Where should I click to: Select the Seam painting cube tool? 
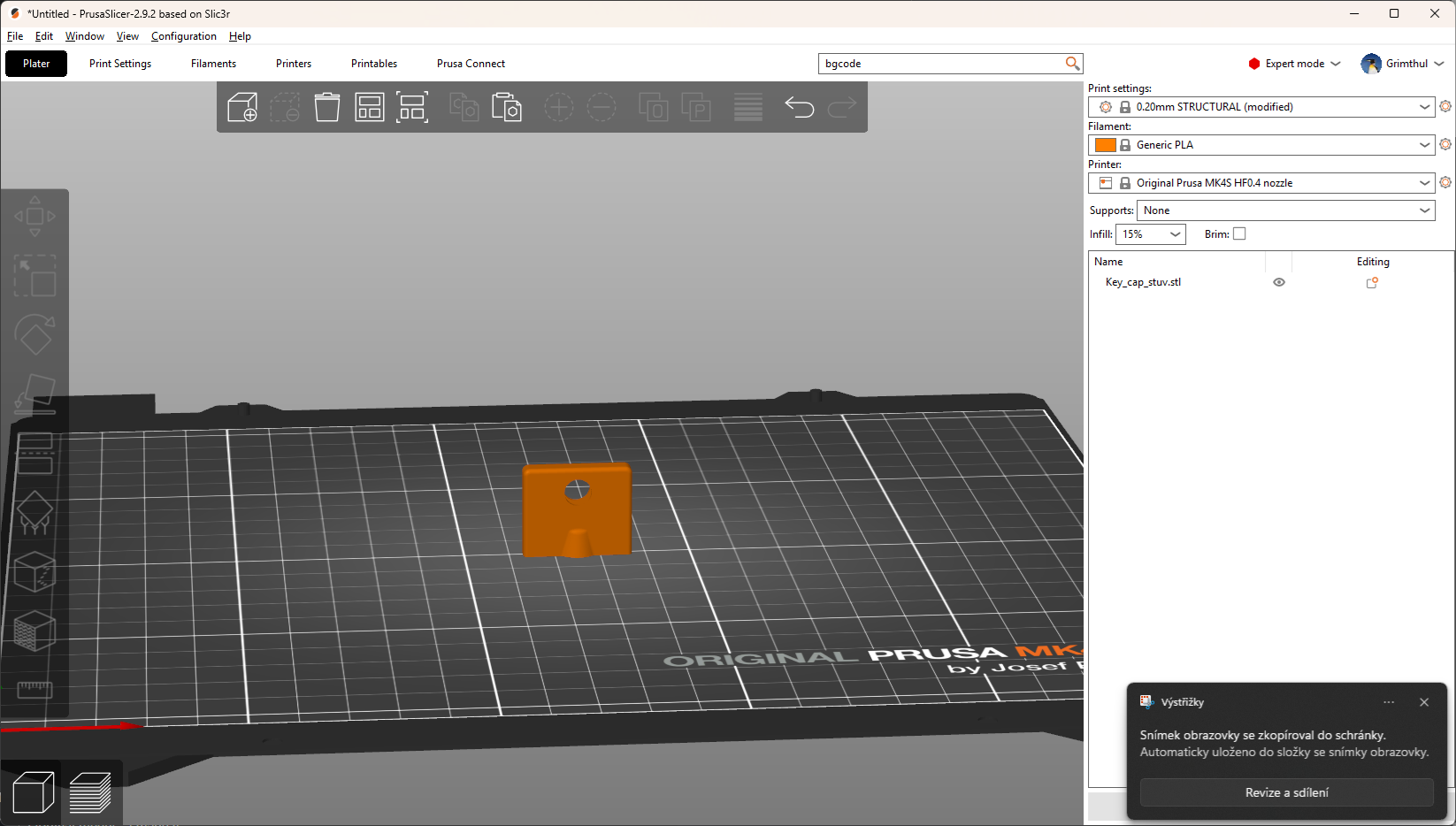(x=34, y=572)
